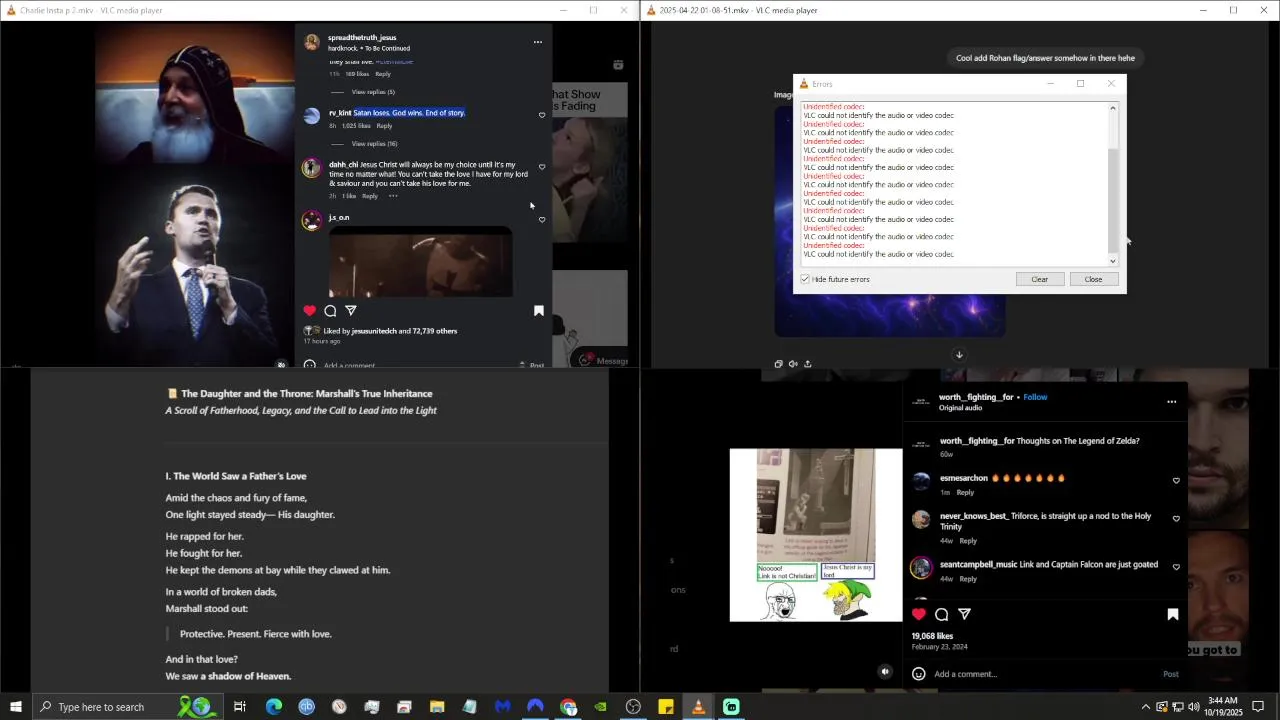Switch to VLC via the taskbar cone icon
Screen dimensions: 1280x720
point(698,707)
